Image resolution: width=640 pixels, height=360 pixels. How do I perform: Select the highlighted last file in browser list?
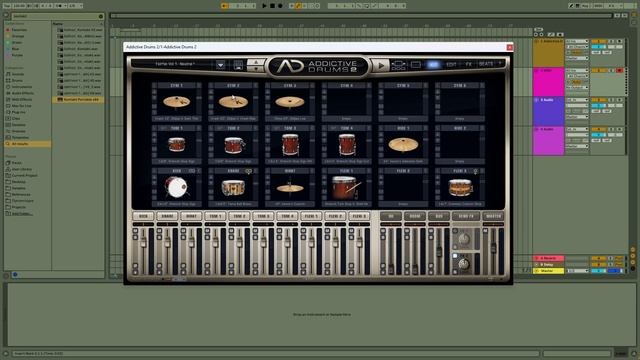[x=78, y=100]
